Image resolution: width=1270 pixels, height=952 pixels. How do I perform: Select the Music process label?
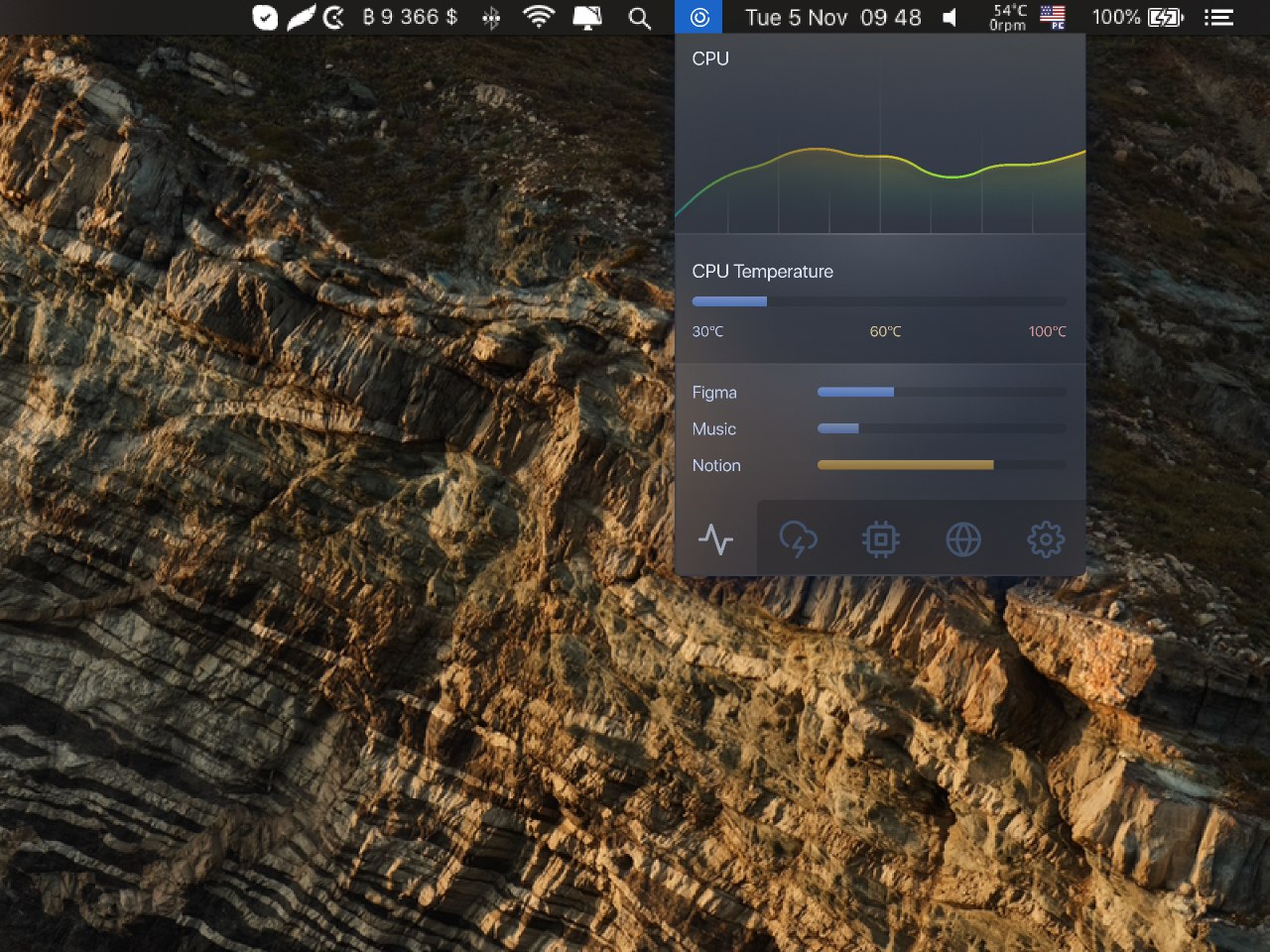(x=714, y=429)
